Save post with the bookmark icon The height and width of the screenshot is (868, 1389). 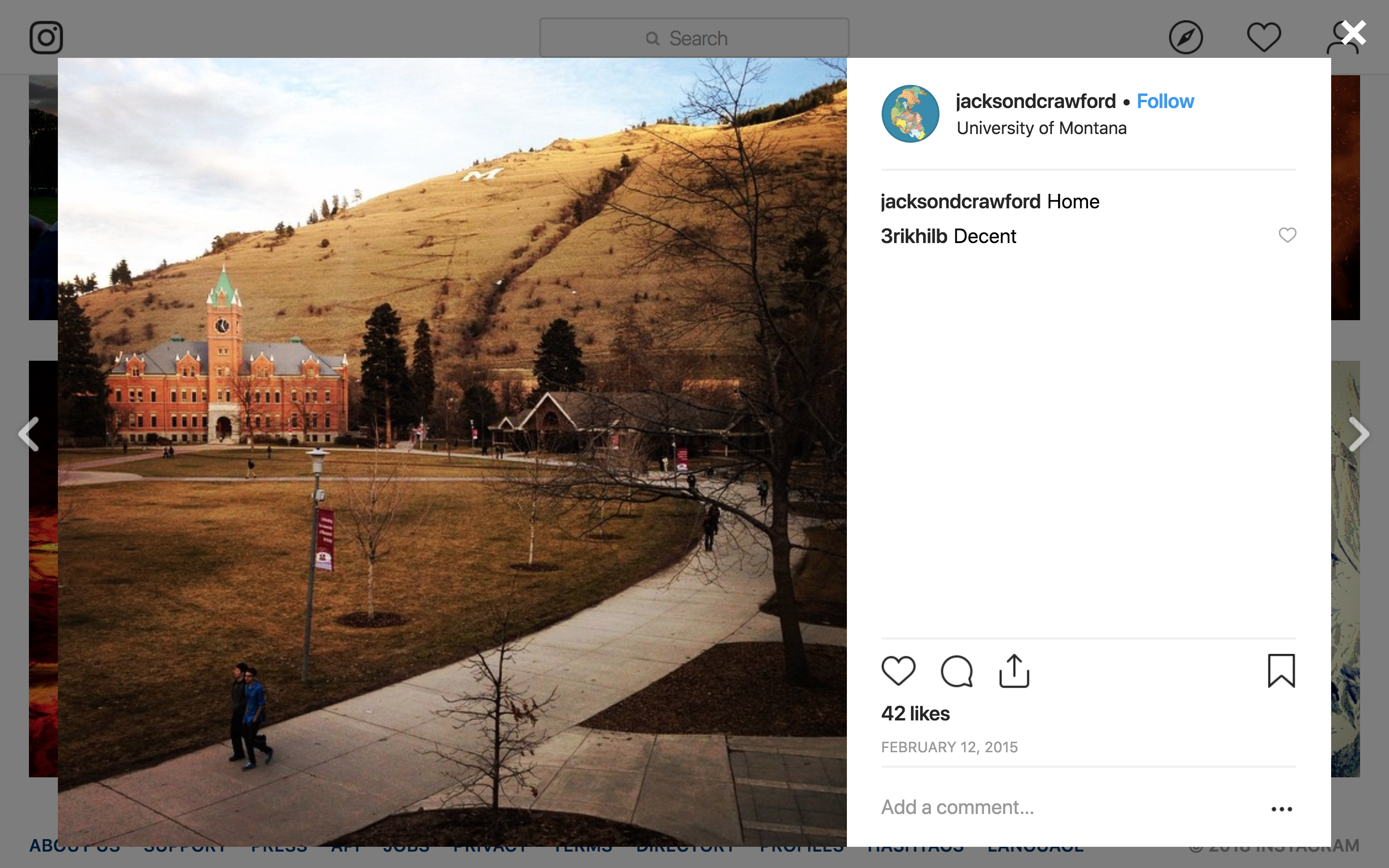point(1281,670)
